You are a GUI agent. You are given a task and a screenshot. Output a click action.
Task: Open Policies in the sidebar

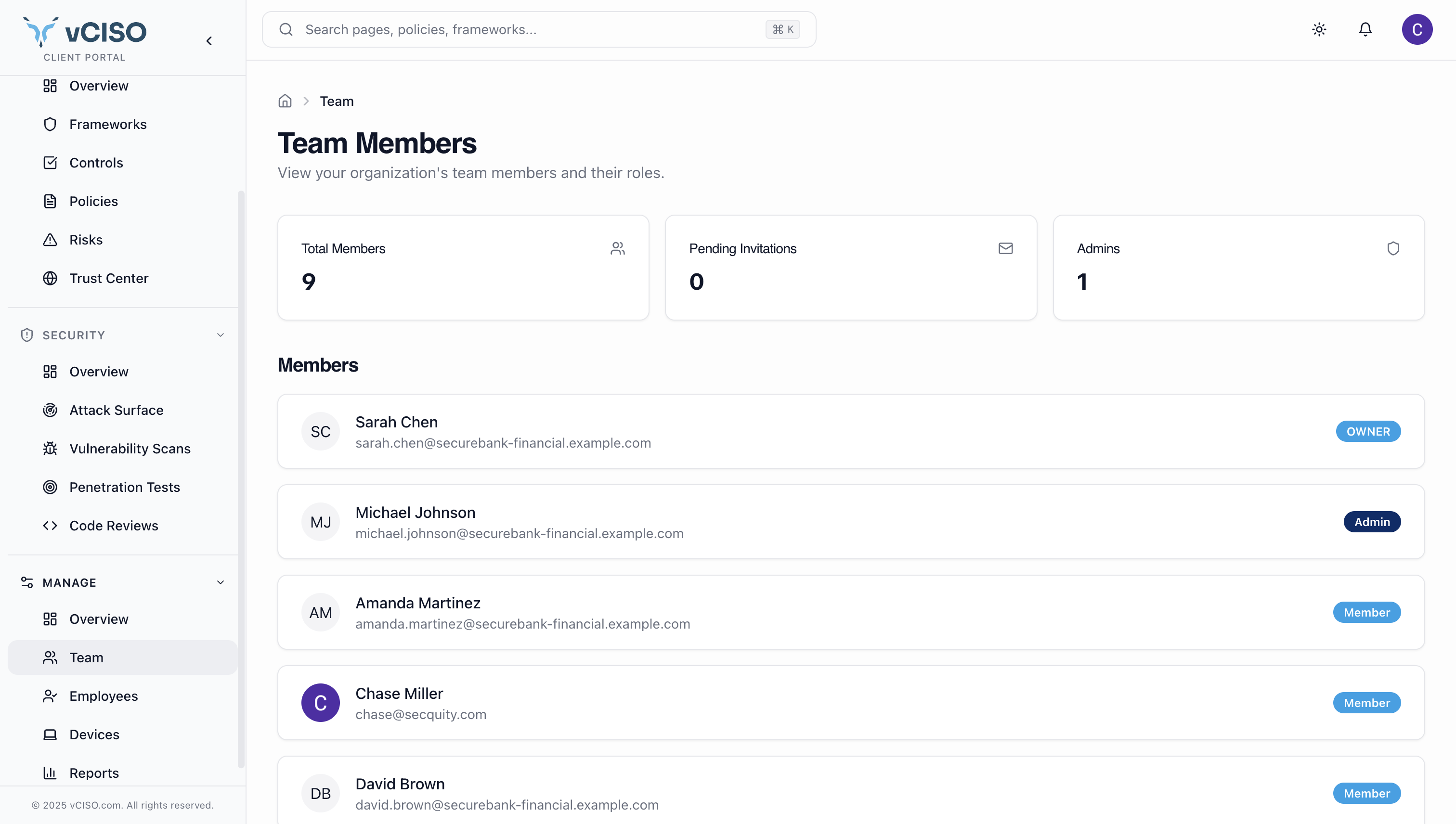122,201
